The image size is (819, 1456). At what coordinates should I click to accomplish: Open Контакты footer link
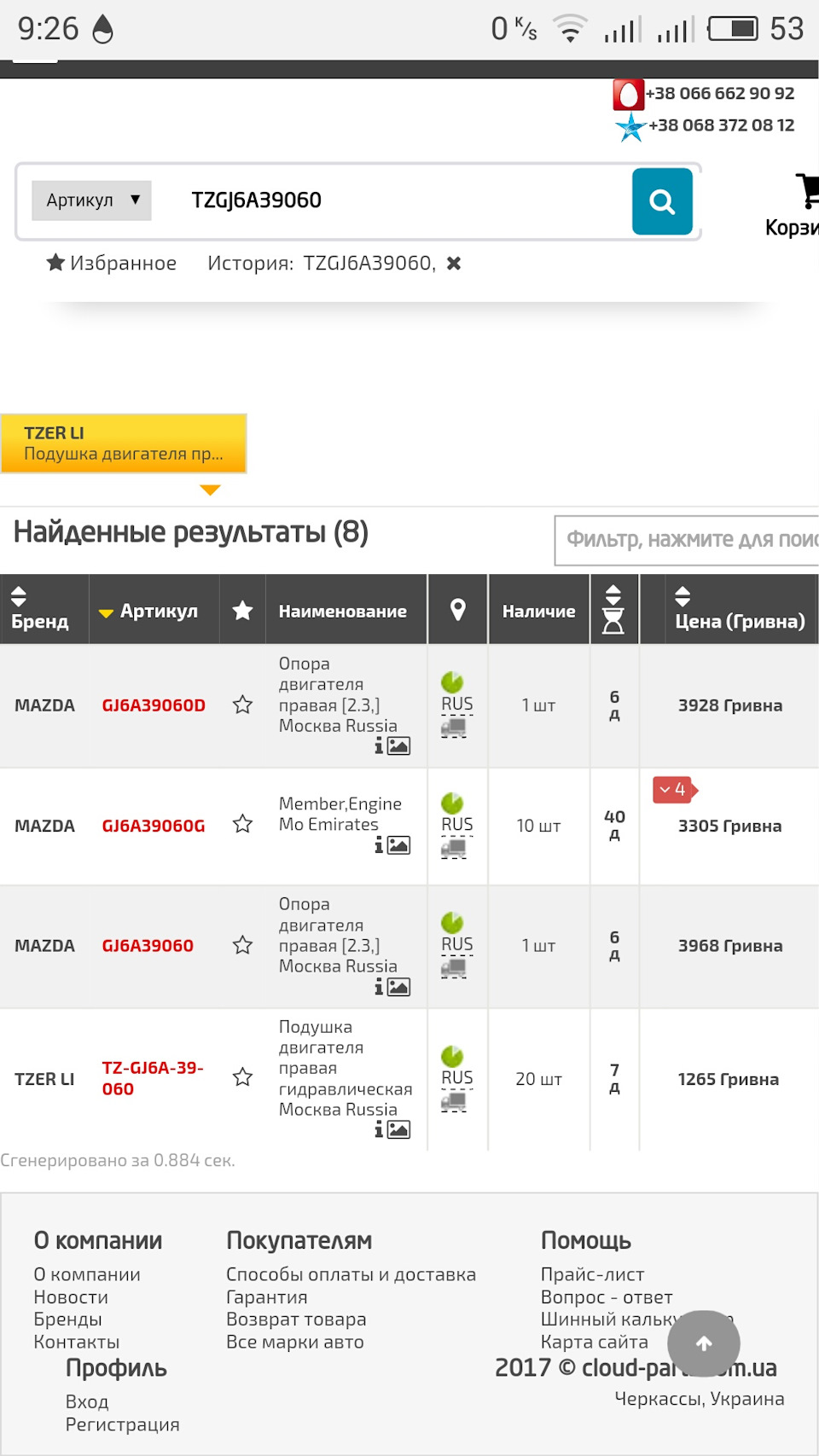[x=77, y=1343]
